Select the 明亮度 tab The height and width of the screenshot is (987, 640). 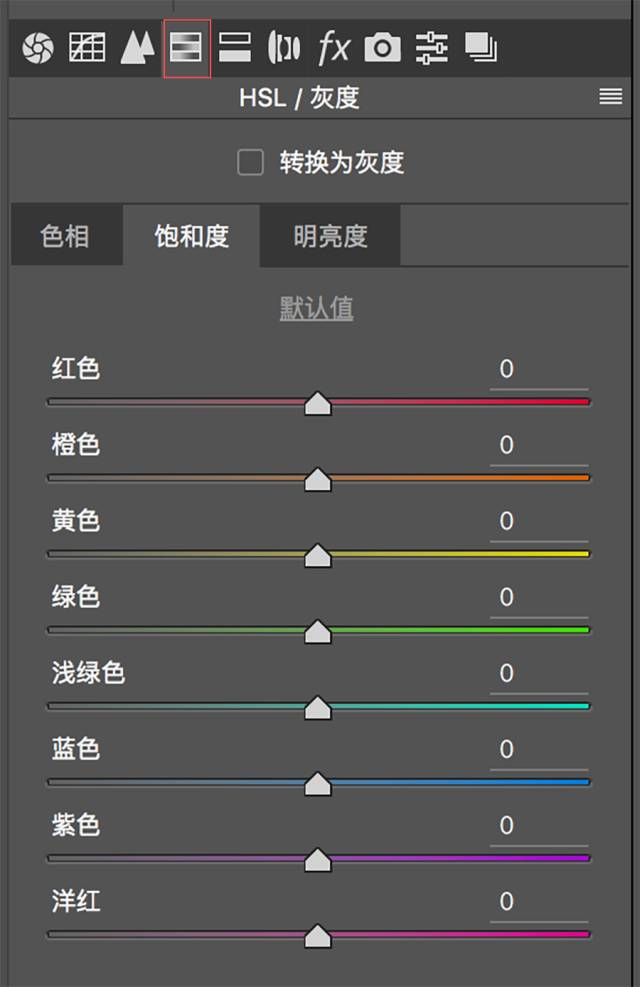(330, 236)
